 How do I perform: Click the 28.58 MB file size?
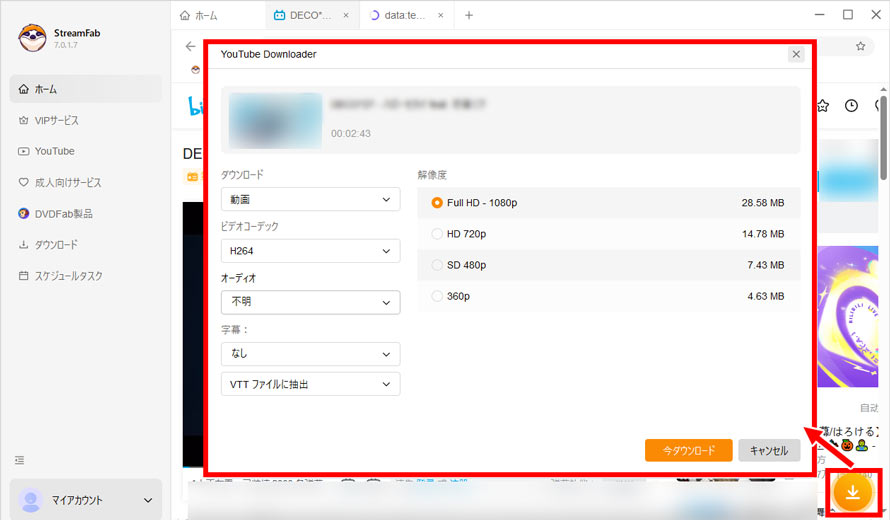762,203
